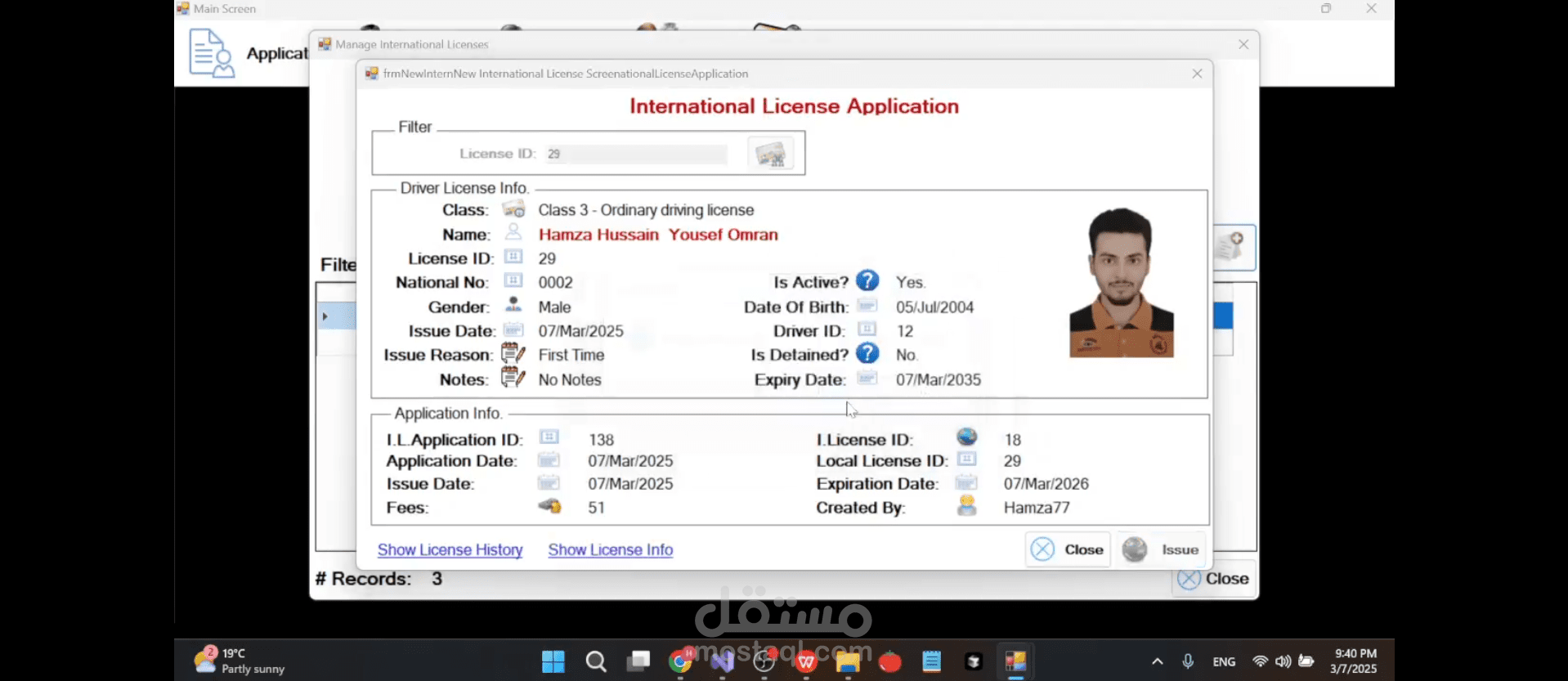The height and width of the screenshot is (681, 1568).
Task: Open File Explorer from the taskbar
Action: pos(848,661)
